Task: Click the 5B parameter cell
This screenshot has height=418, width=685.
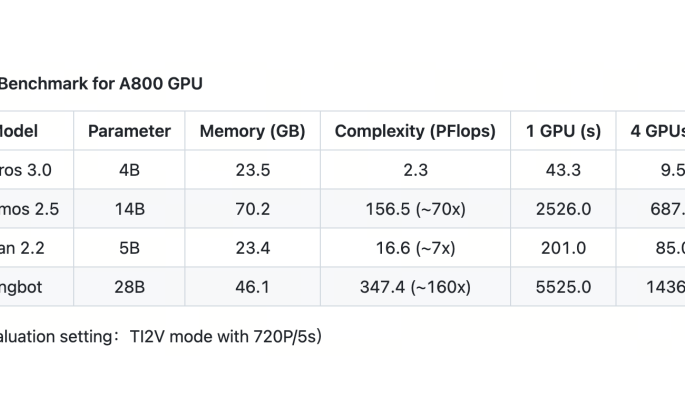Action: [x=129, y=248]
